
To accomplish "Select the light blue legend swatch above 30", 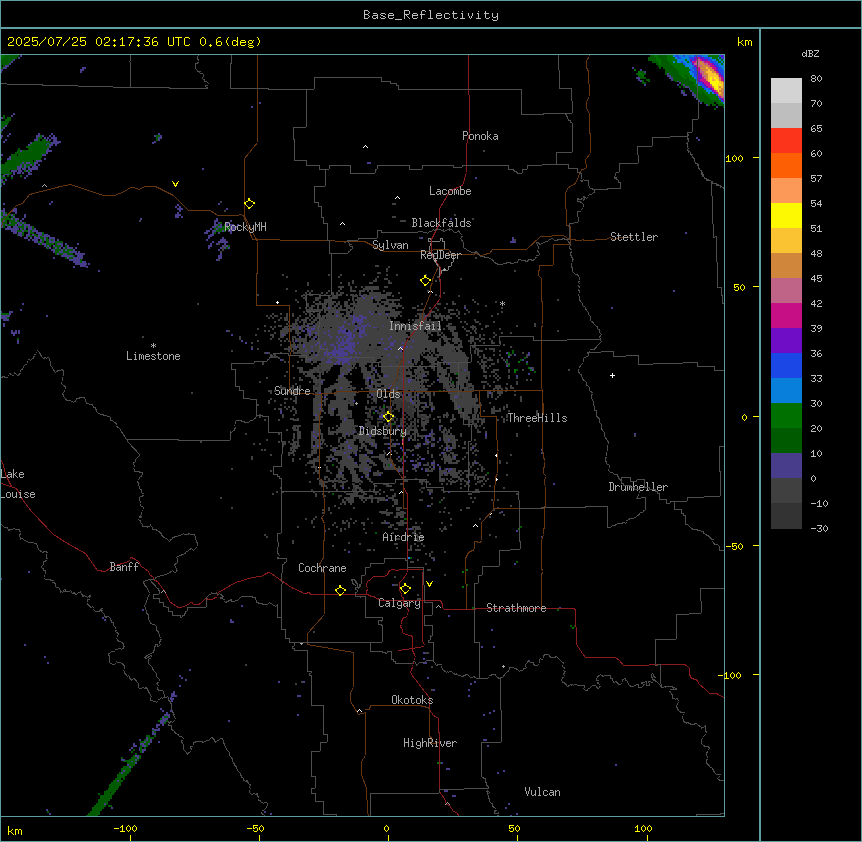I will pos(786,390).
